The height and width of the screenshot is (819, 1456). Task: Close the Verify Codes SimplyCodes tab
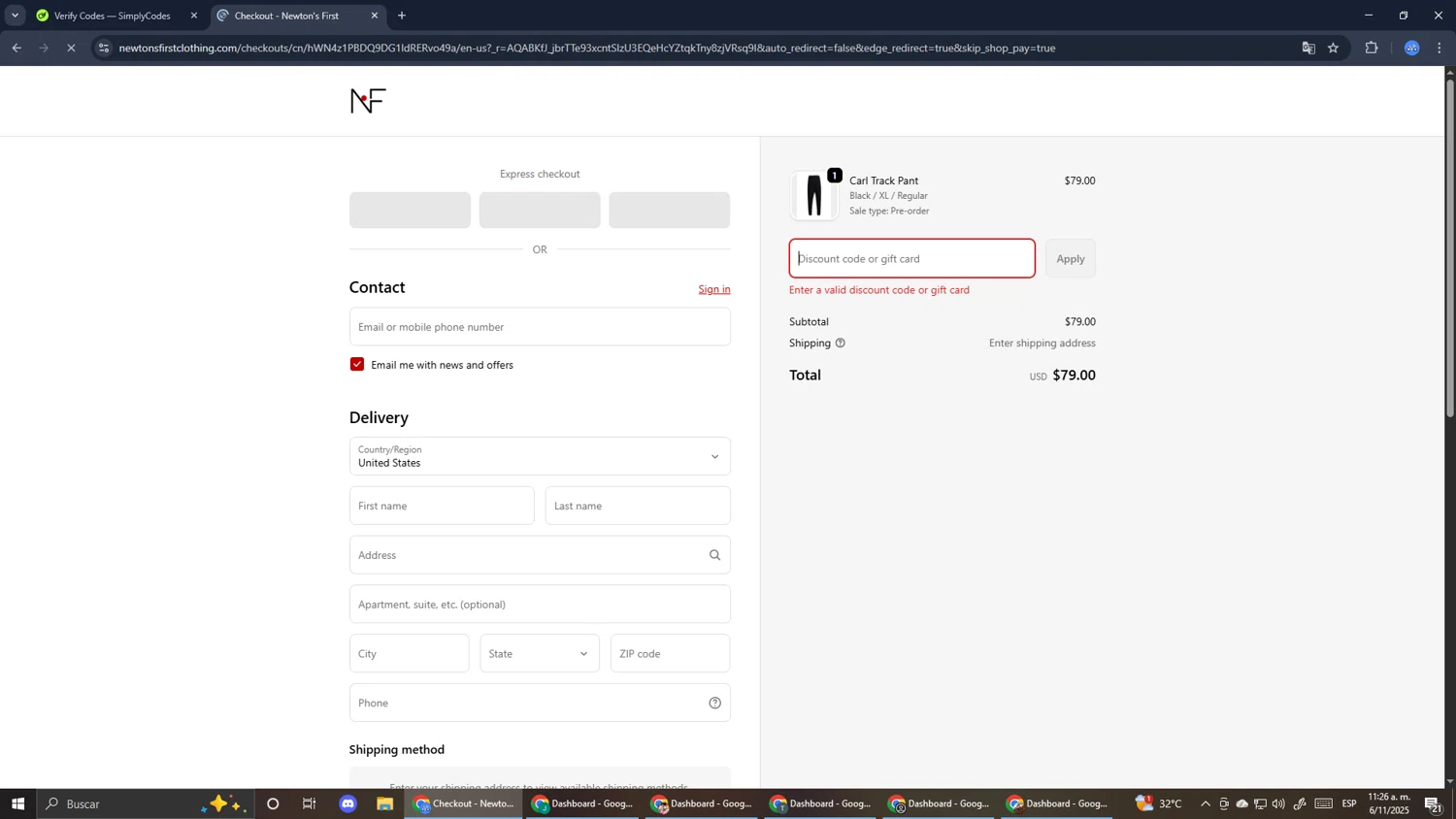pos(194,16)
